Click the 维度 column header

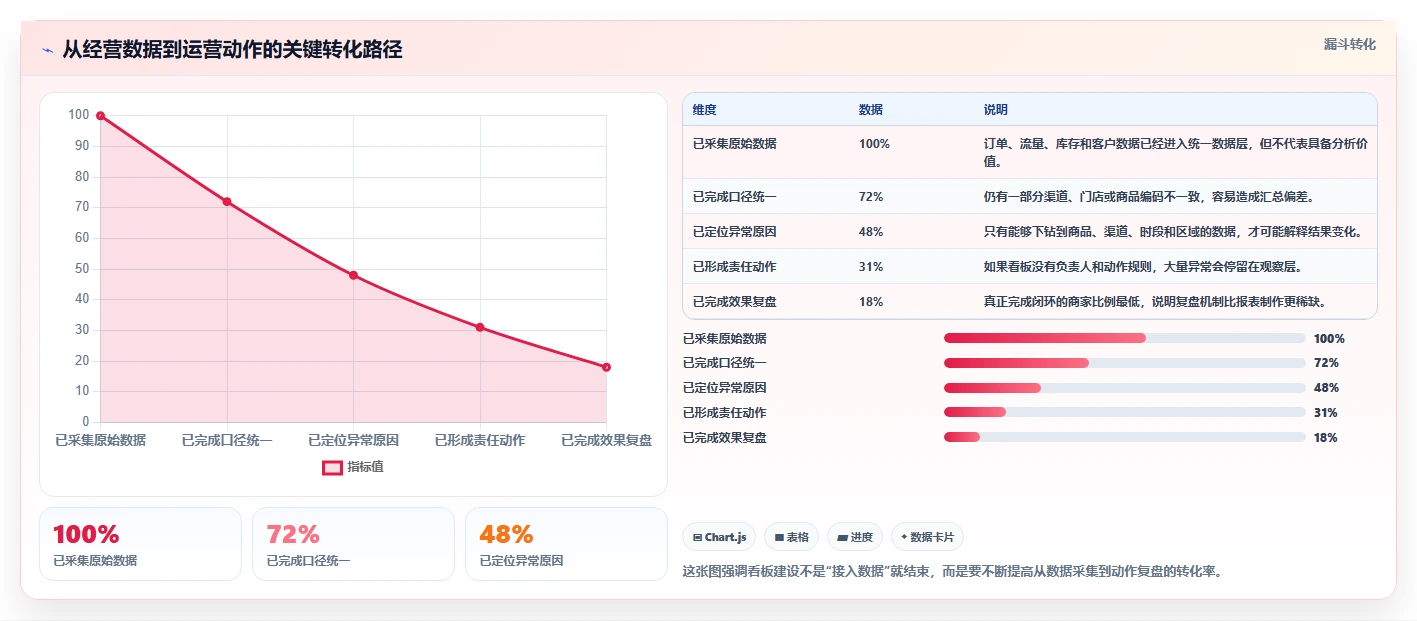click(705, 110)
